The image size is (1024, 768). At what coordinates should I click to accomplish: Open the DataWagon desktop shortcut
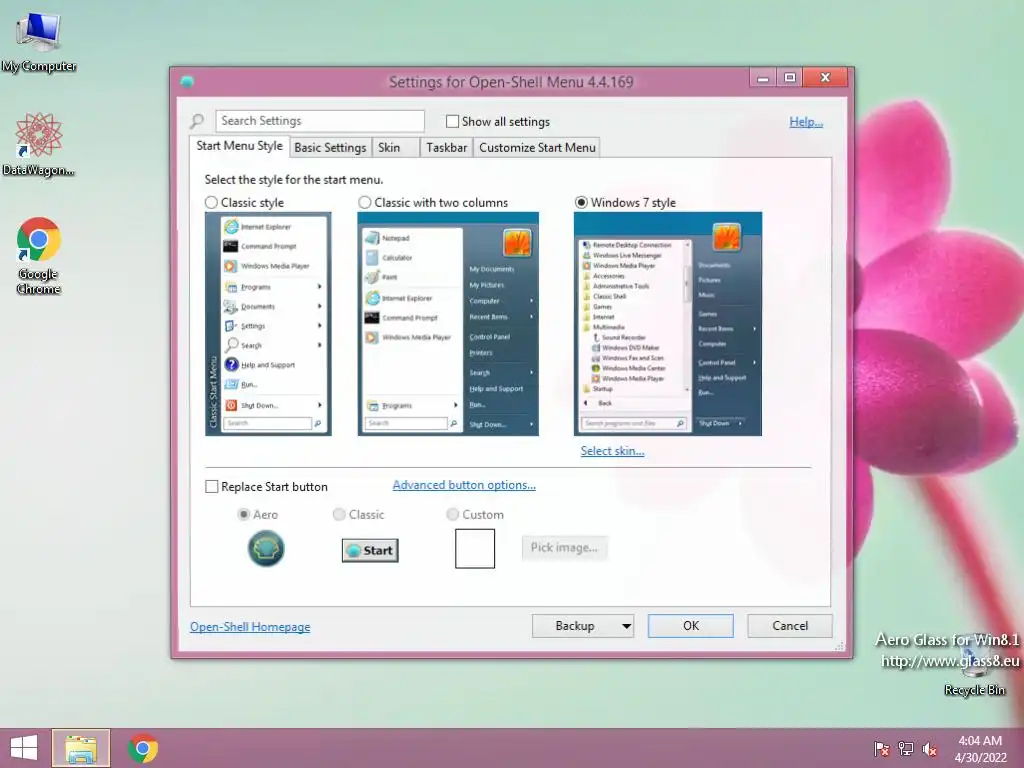[39, 144]
